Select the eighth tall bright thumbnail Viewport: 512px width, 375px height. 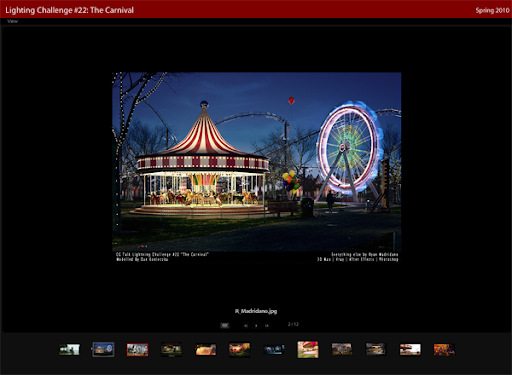tap(308, 349)
